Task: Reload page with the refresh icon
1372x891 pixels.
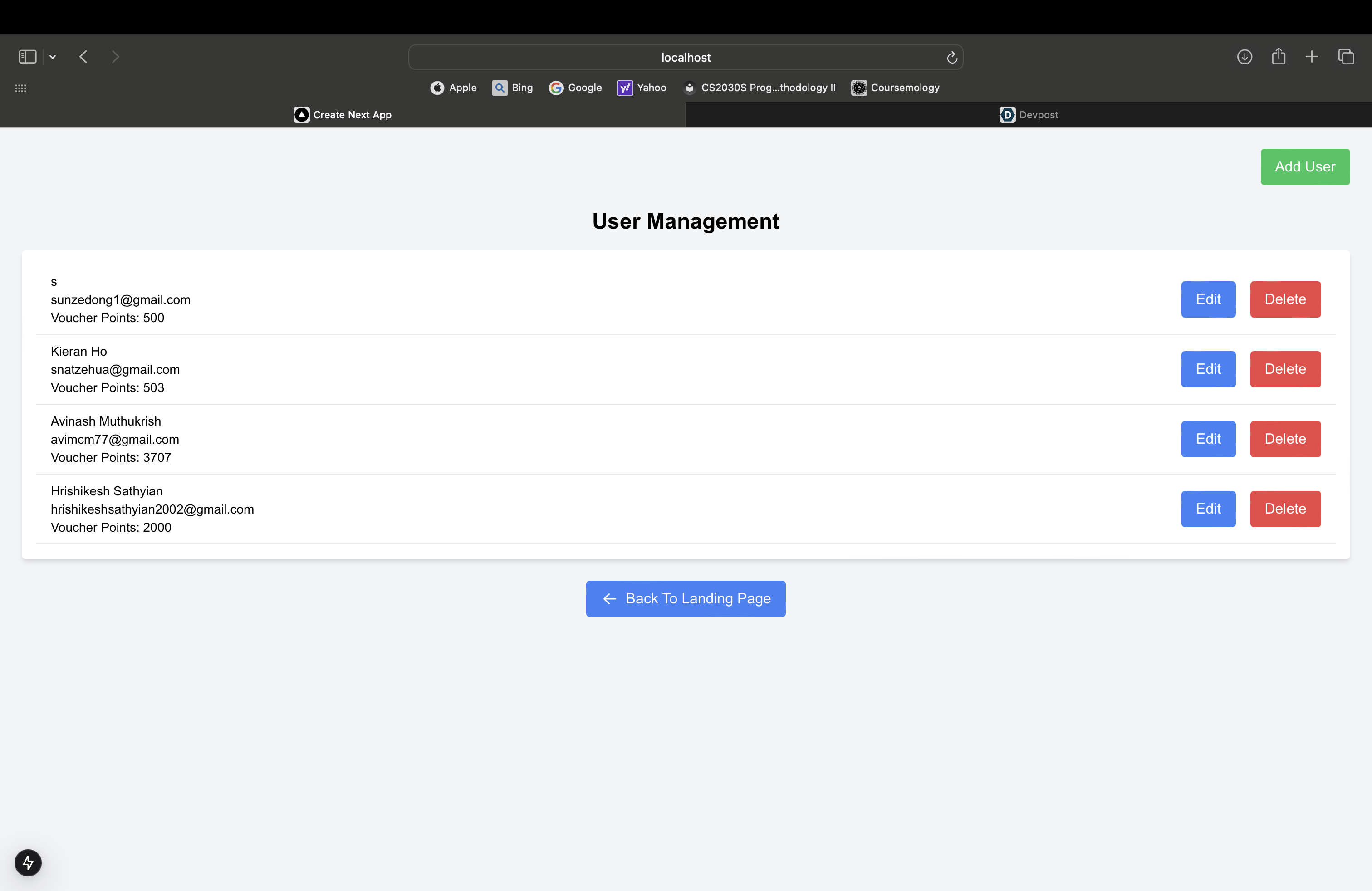Action: click(x=952, y=57)
